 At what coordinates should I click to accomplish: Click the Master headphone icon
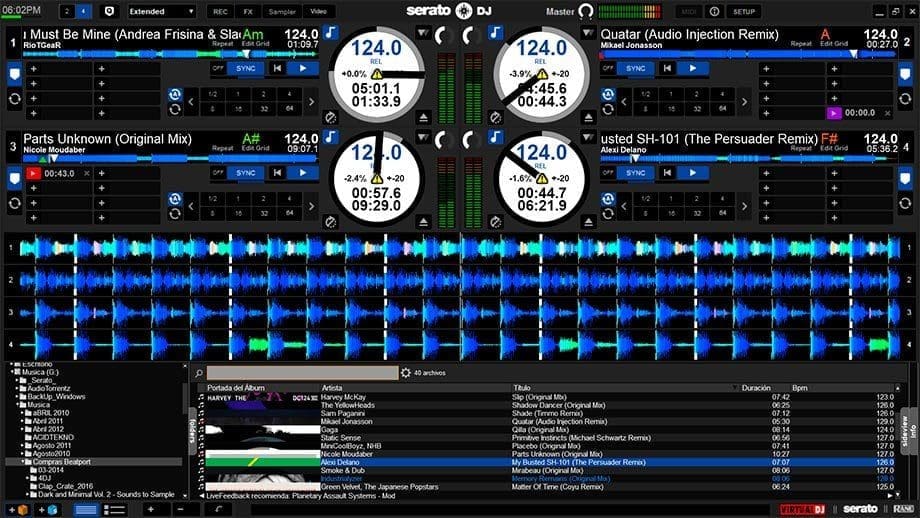coord(586,11)
